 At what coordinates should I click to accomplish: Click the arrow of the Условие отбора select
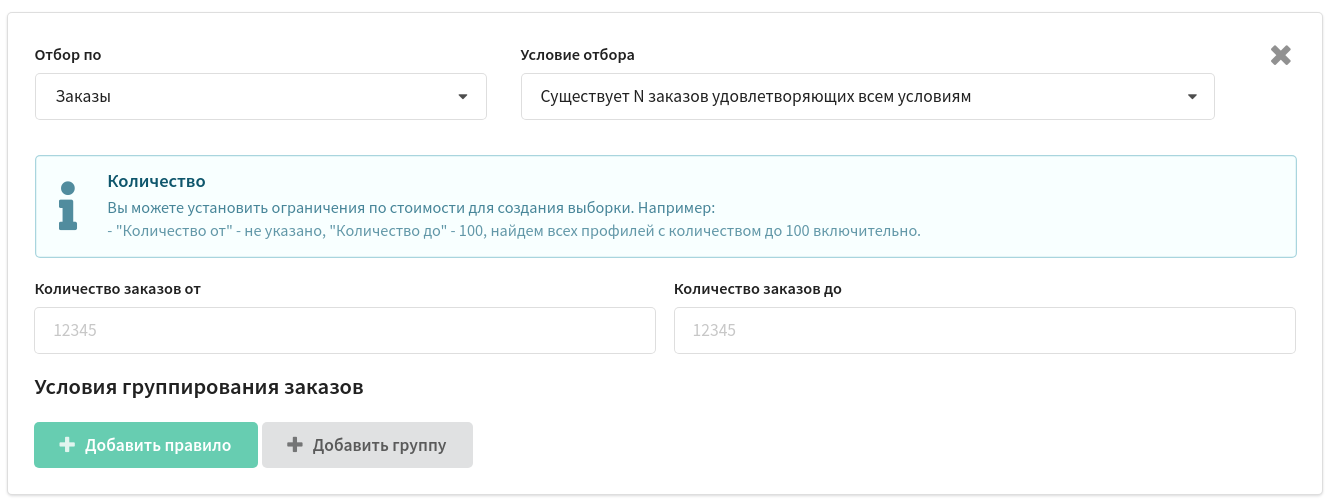click(1192, 97)
